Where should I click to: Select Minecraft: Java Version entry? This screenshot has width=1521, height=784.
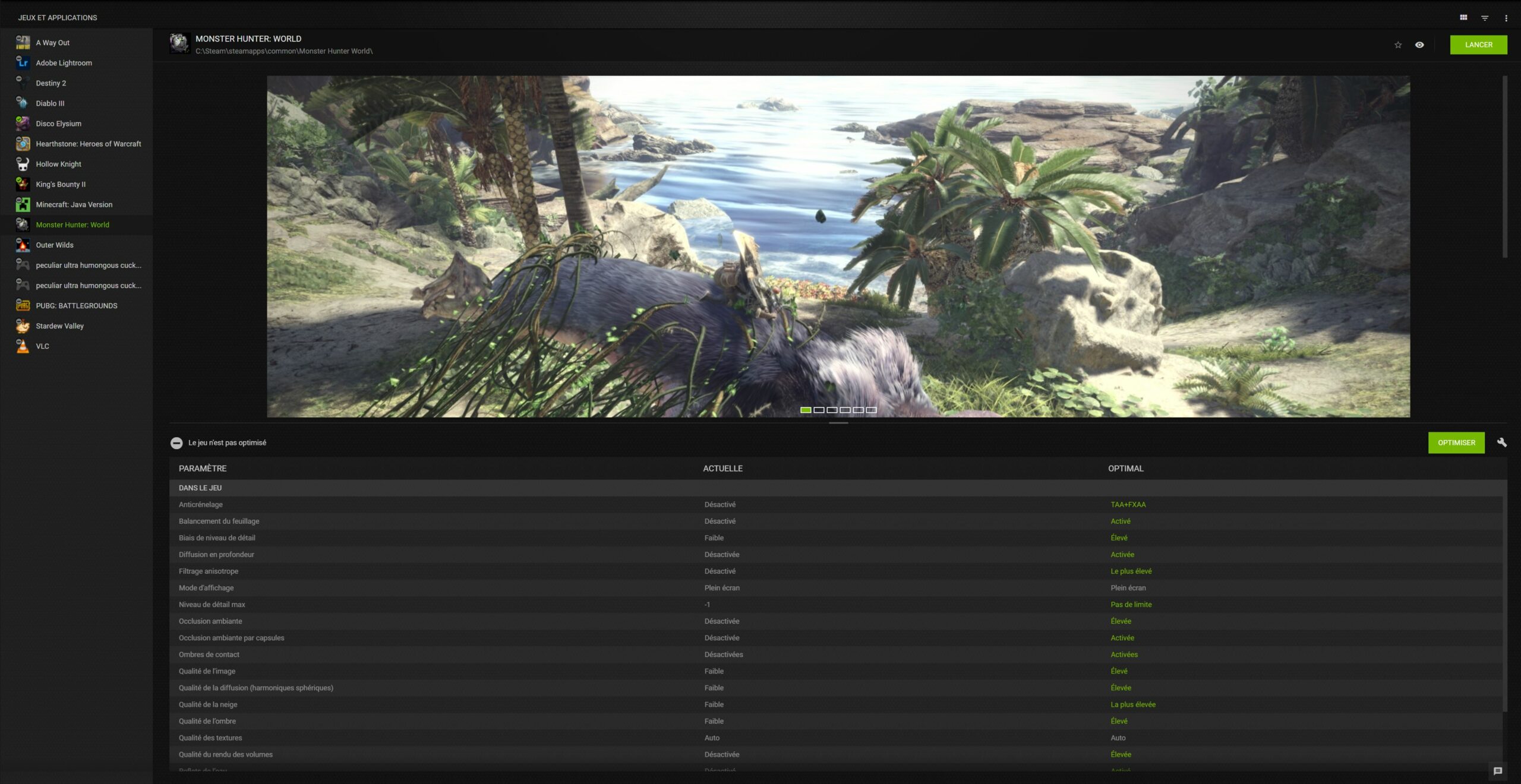[x=76, y=204]
